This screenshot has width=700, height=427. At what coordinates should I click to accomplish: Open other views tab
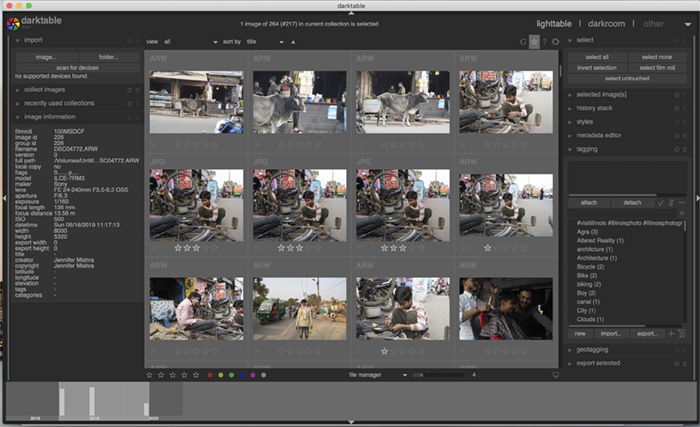tap(653, 24)
